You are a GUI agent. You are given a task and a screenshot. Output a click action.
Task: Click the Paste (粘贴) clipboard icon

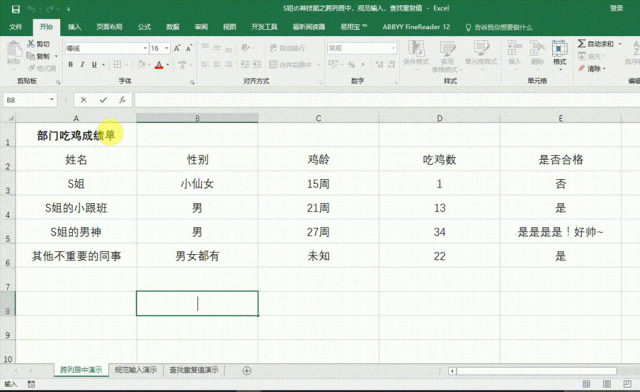14,49
